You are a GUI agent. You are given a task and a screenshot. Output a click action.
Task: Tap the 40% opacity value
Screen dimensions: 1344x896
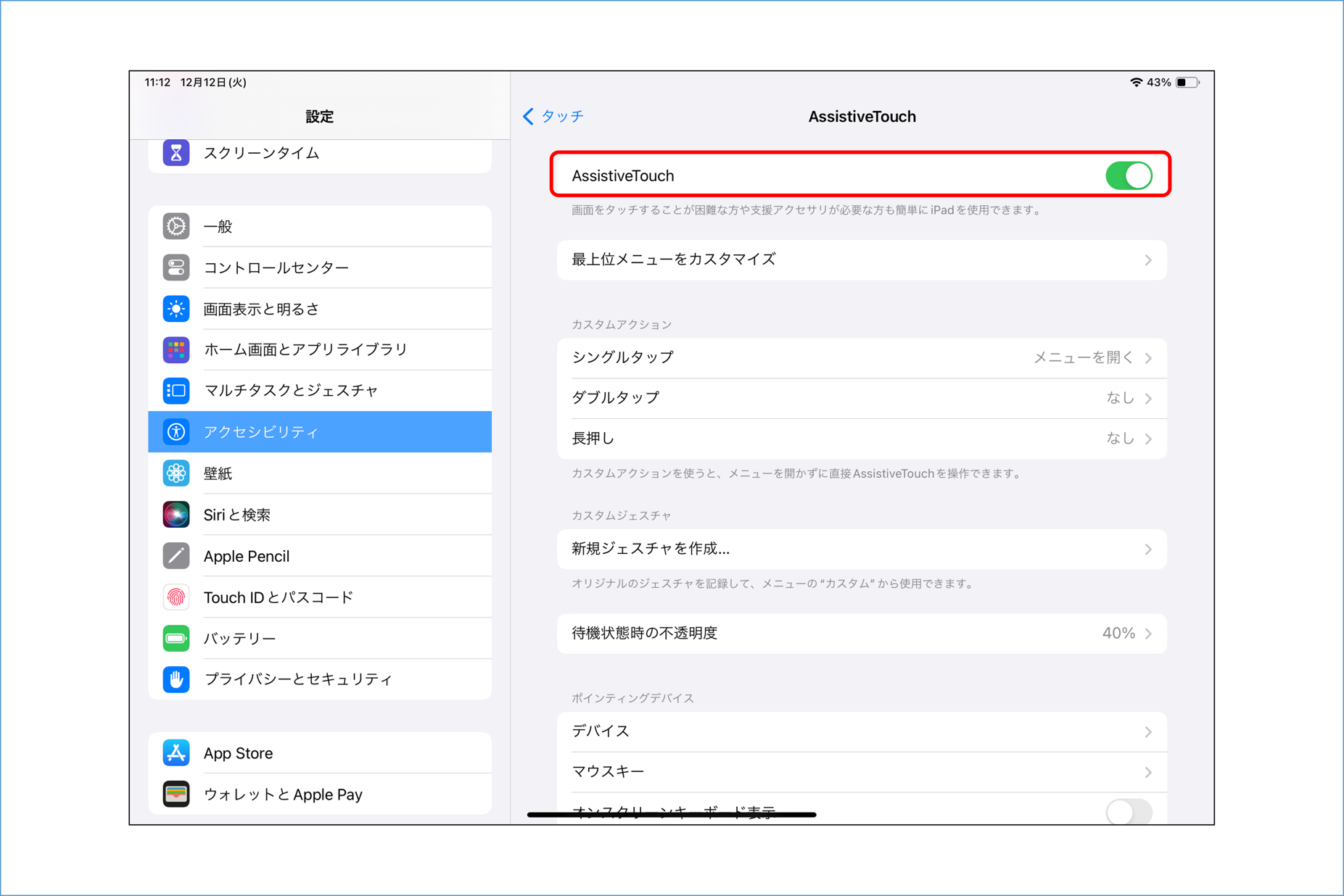(1118, 633)
